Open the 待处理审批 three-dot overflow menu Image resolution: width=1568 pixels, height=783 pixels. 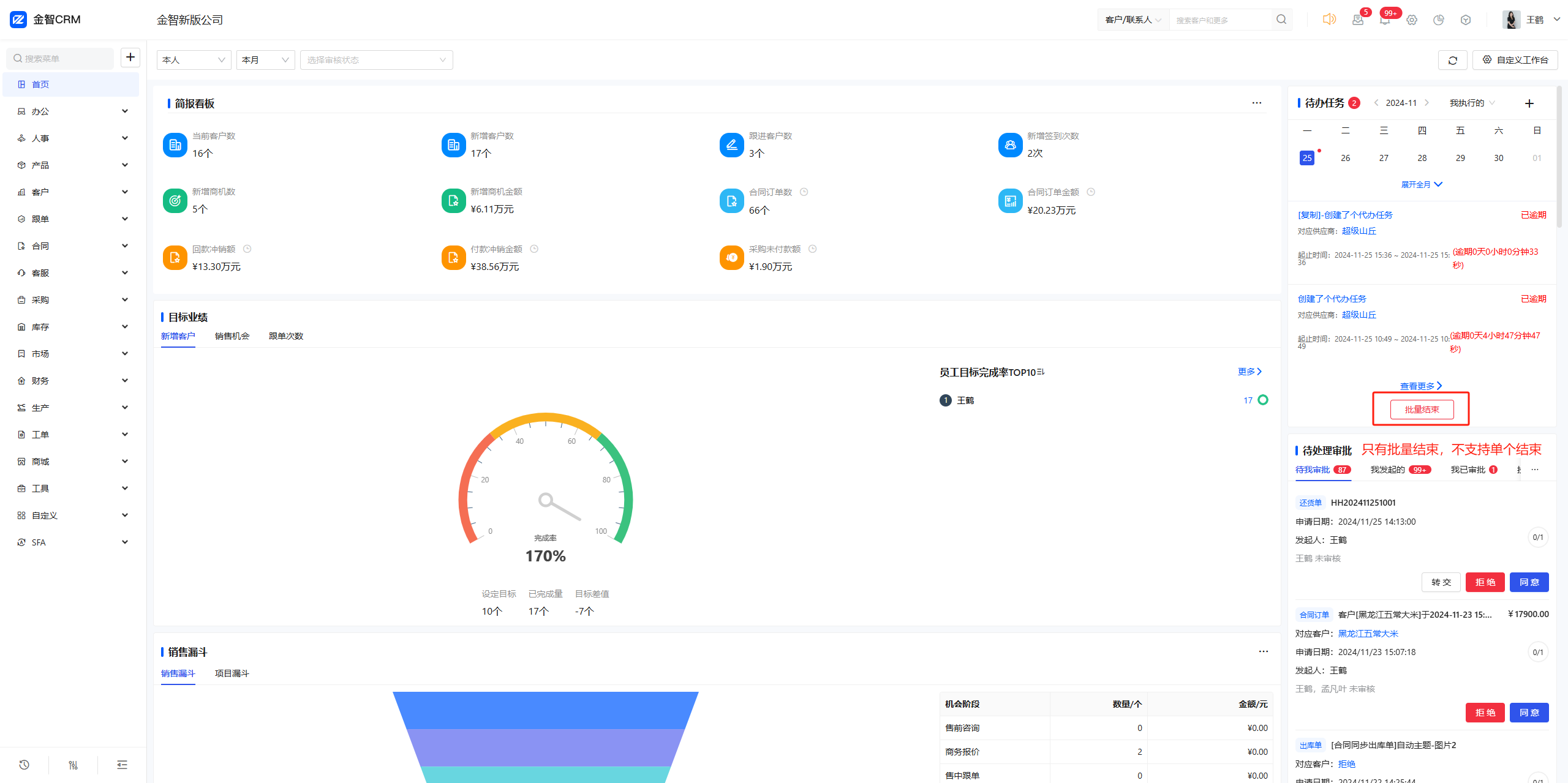1534,470
